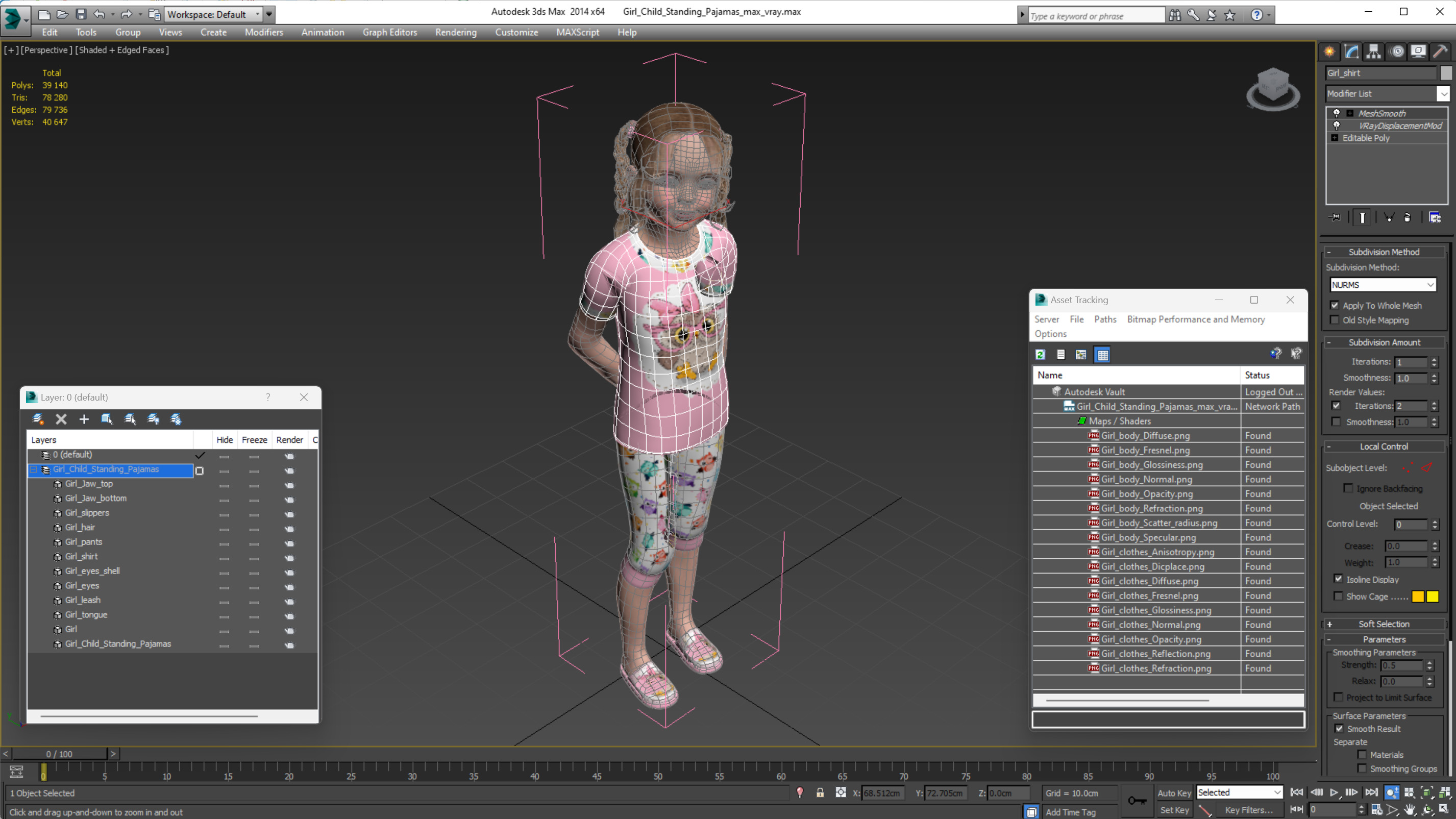Screen dimensions: 1456x819
Task: Open the Hierarchy command panel tab
Action: (1373, 52)
